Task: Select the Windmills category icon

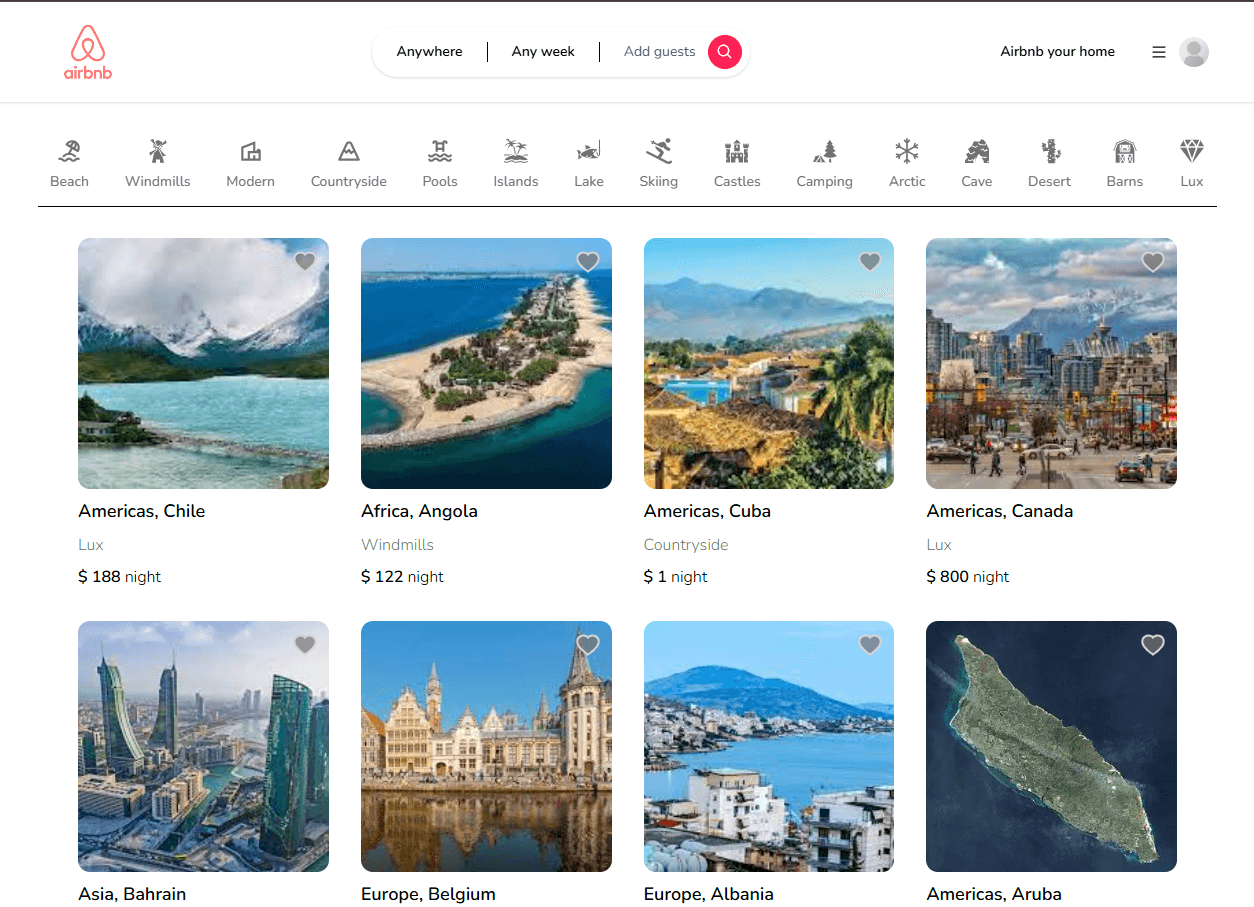Action: point(157,152)
